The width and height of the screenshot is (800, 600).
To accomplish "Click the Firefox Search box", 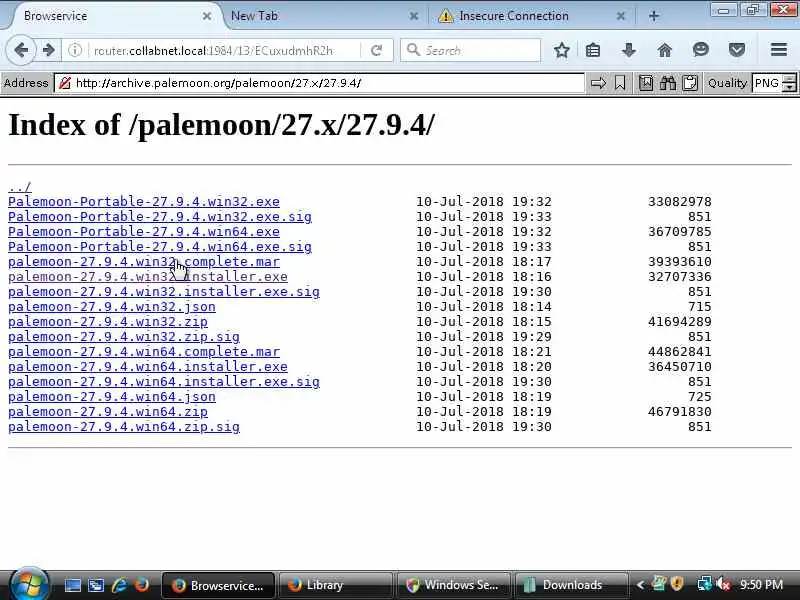I will pos(470,50).
